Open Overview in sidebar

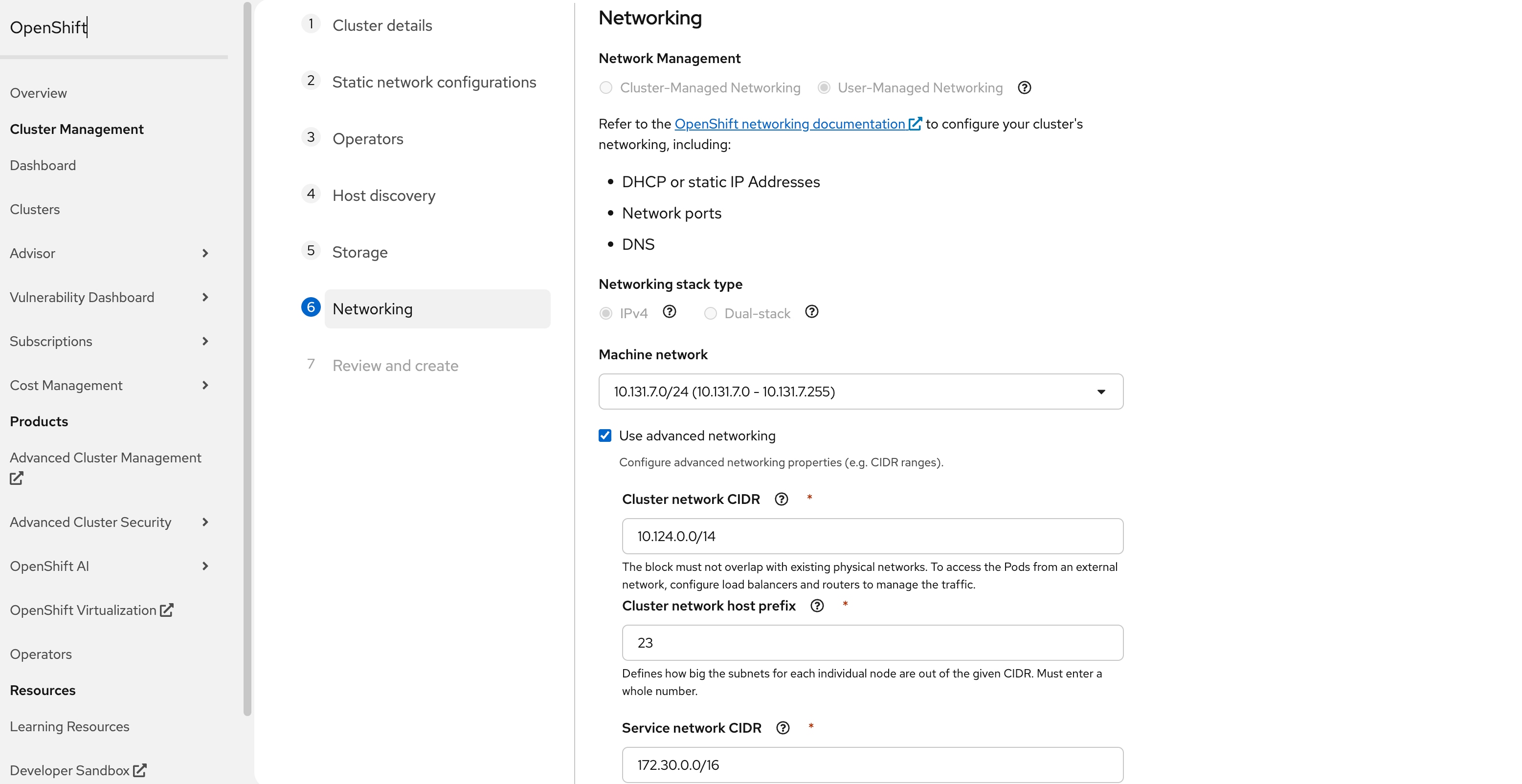pos(39,93)
